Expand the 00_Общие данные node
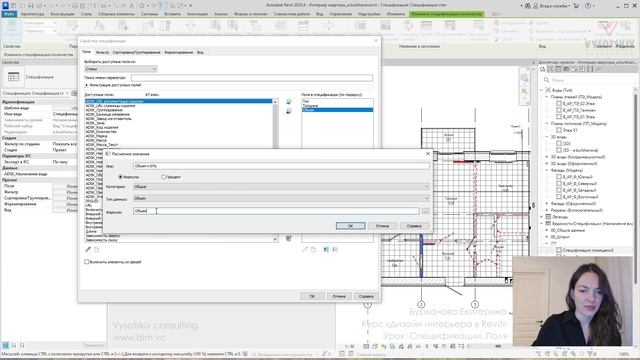 547,230
